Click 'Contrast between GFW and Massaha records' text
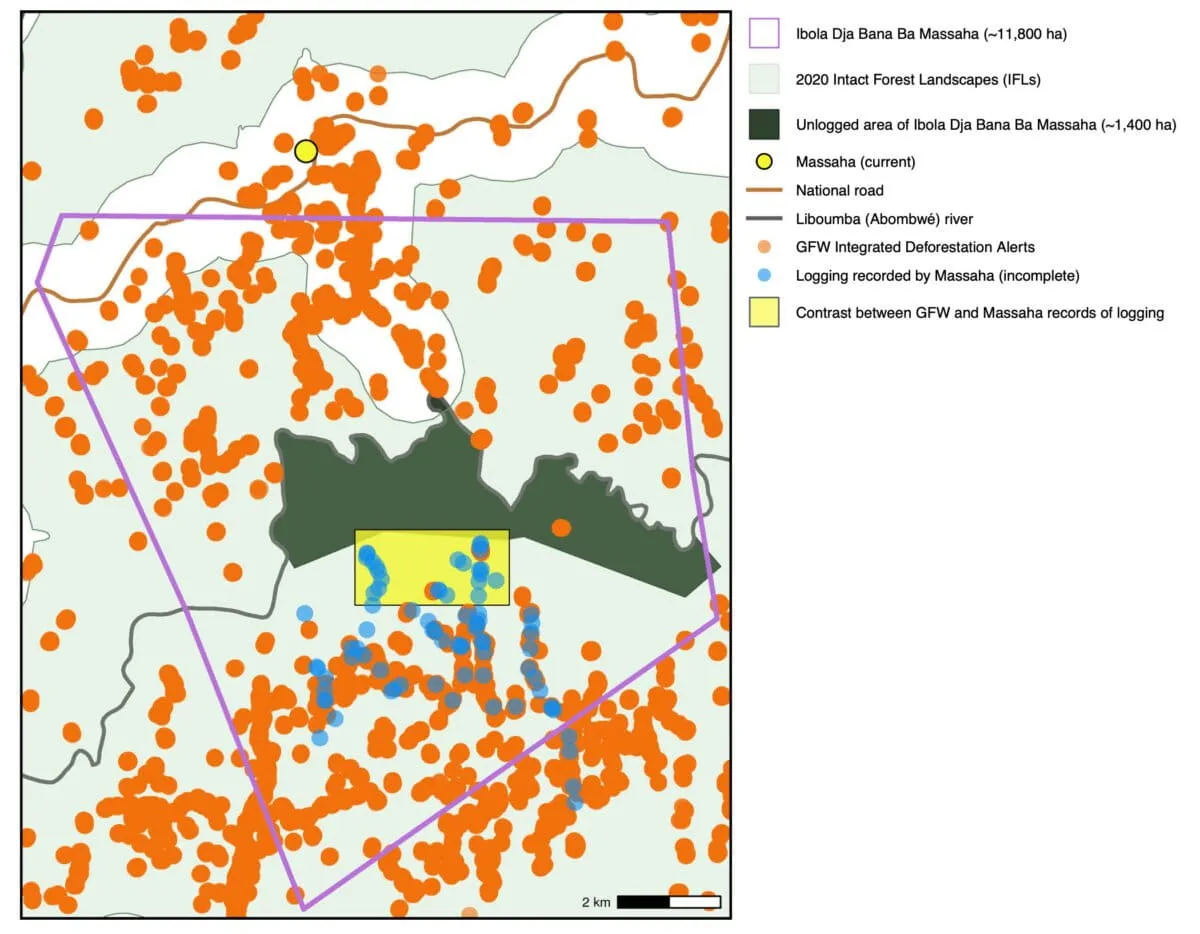1200x934 pixels. [x=979, y=313]
